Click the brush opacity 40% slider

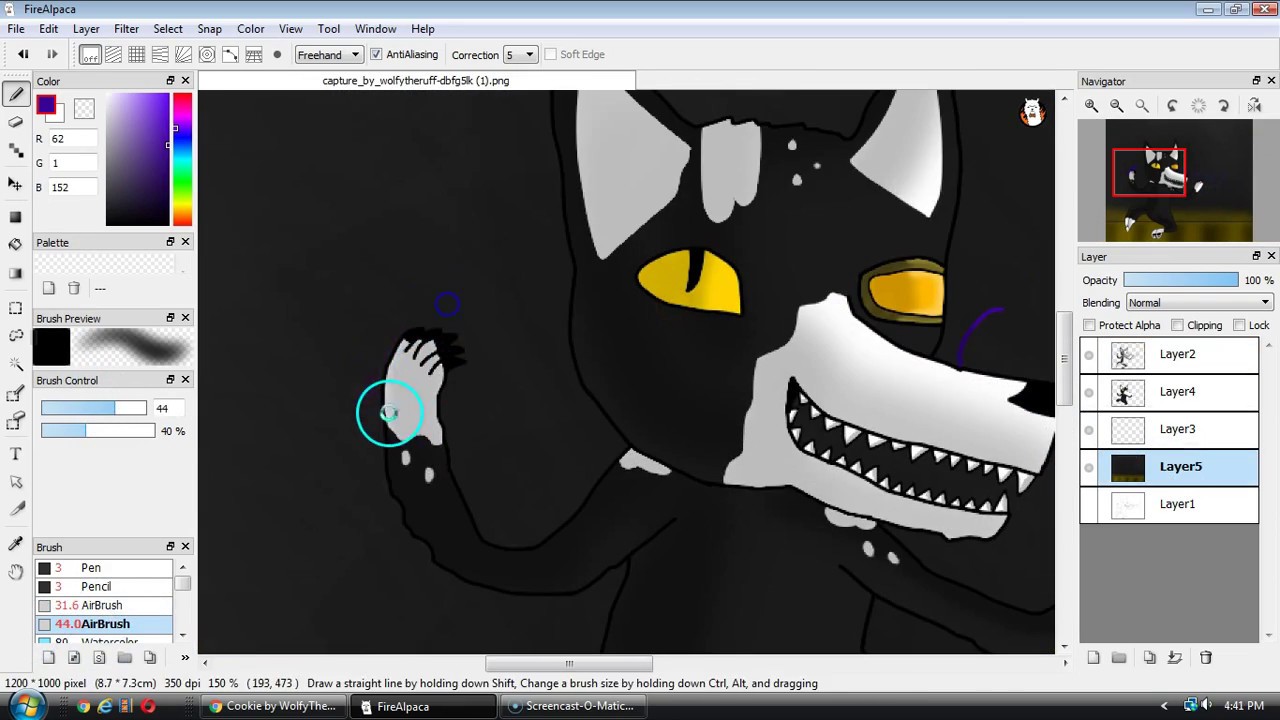[x=98, y=431]
